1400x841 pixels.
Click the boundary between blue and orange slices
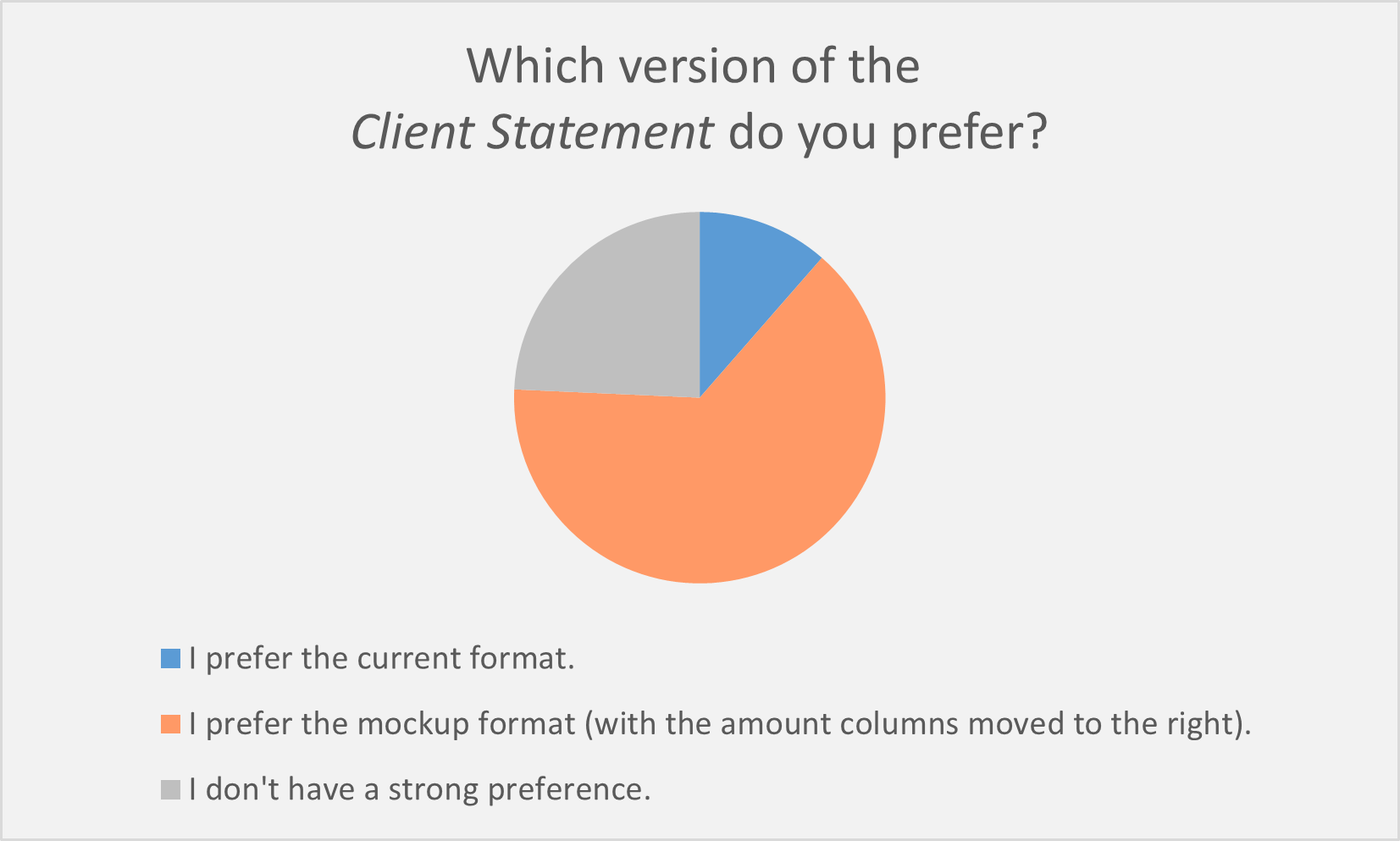pos(761,329)
